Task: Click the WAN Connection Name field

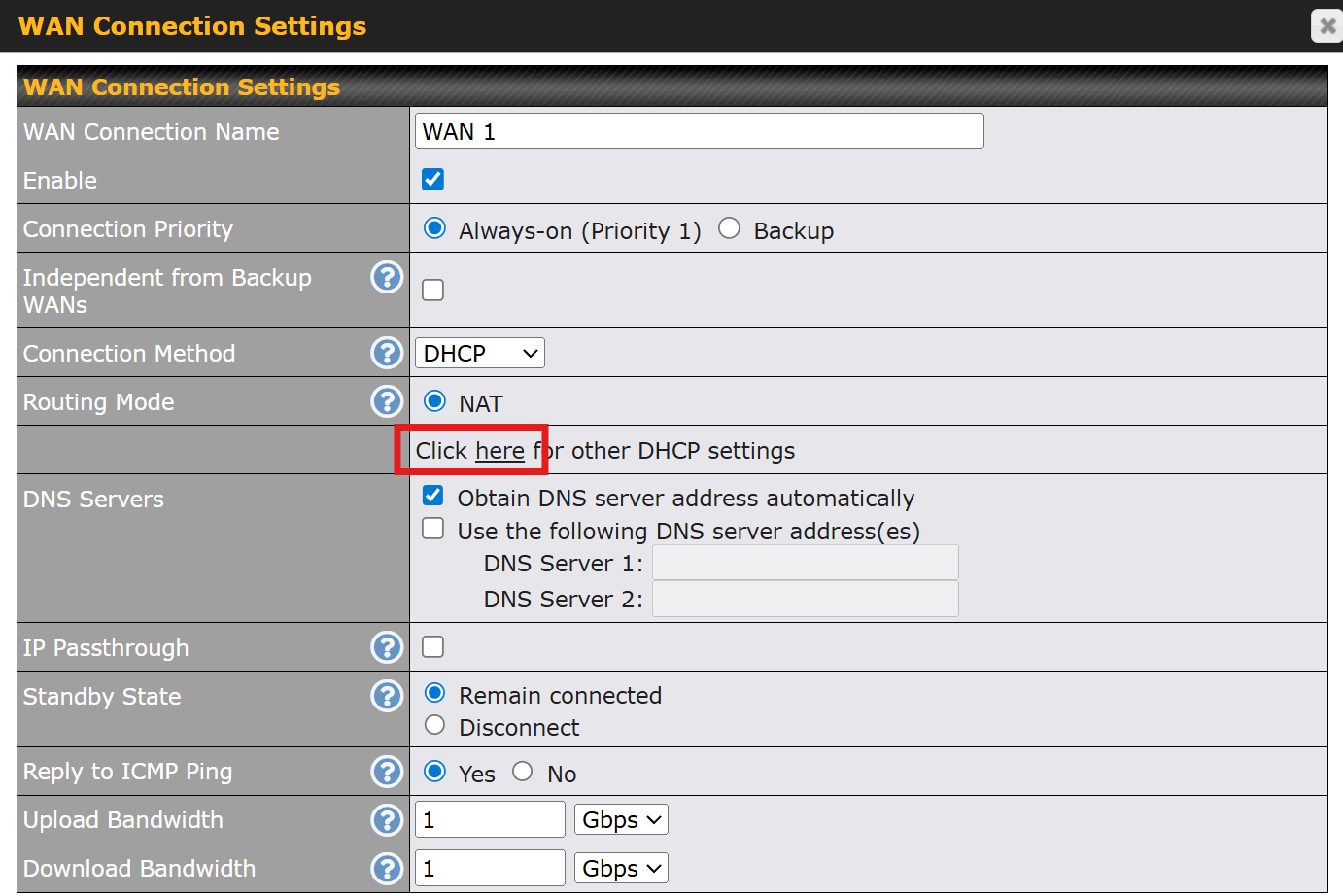Action: (x=699, y=131)
